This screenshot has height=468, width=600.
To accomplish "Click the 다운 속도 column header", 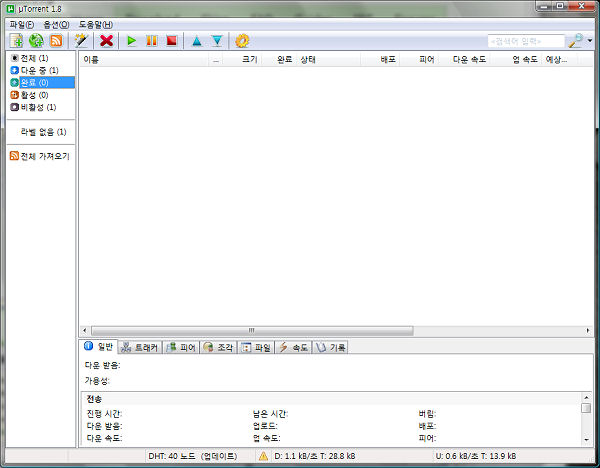I will point(465,60).
